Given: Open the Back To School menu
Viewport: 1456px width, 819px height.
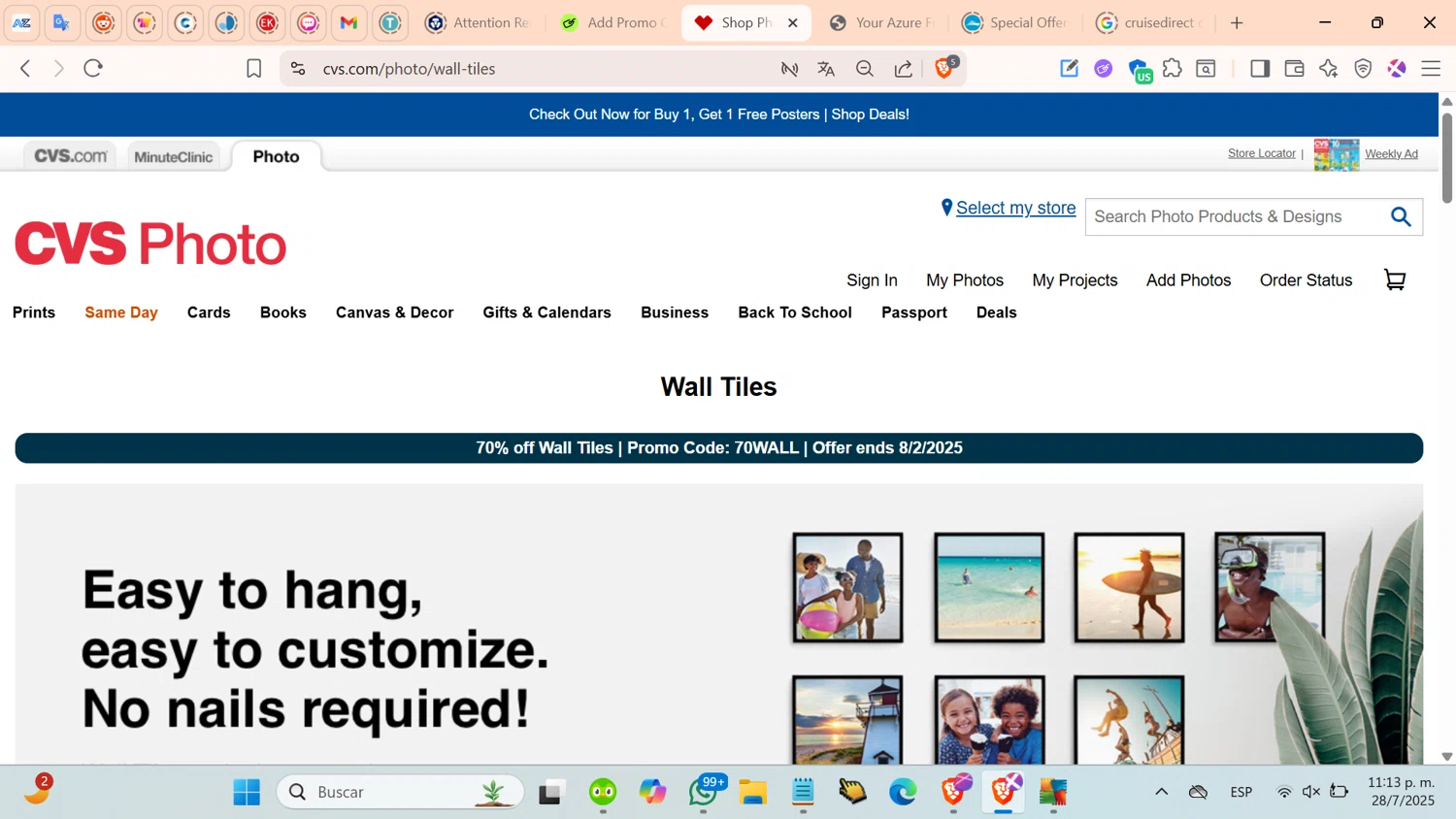Looking at the screenshot, I should [x=795, y=312].
